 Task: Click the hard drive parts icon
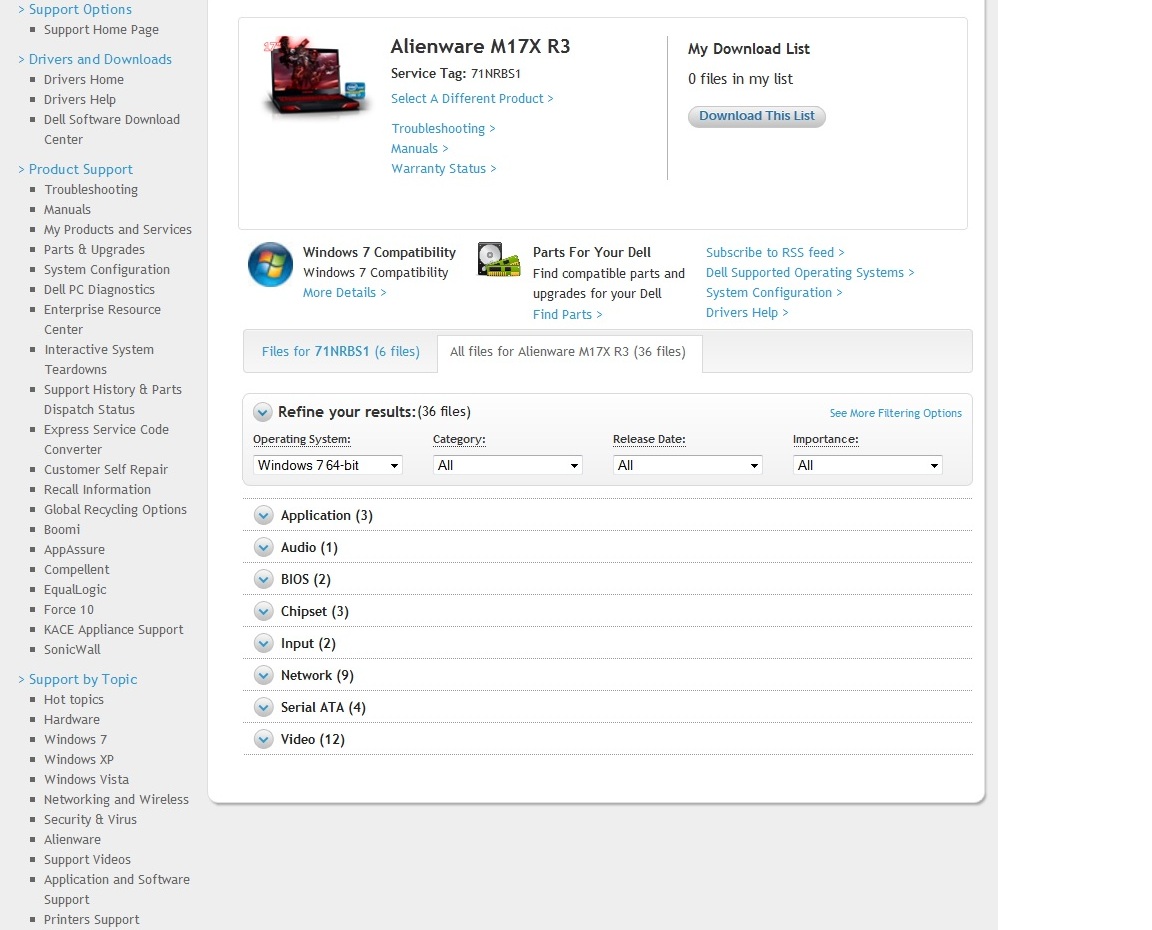tap(499, 259)
